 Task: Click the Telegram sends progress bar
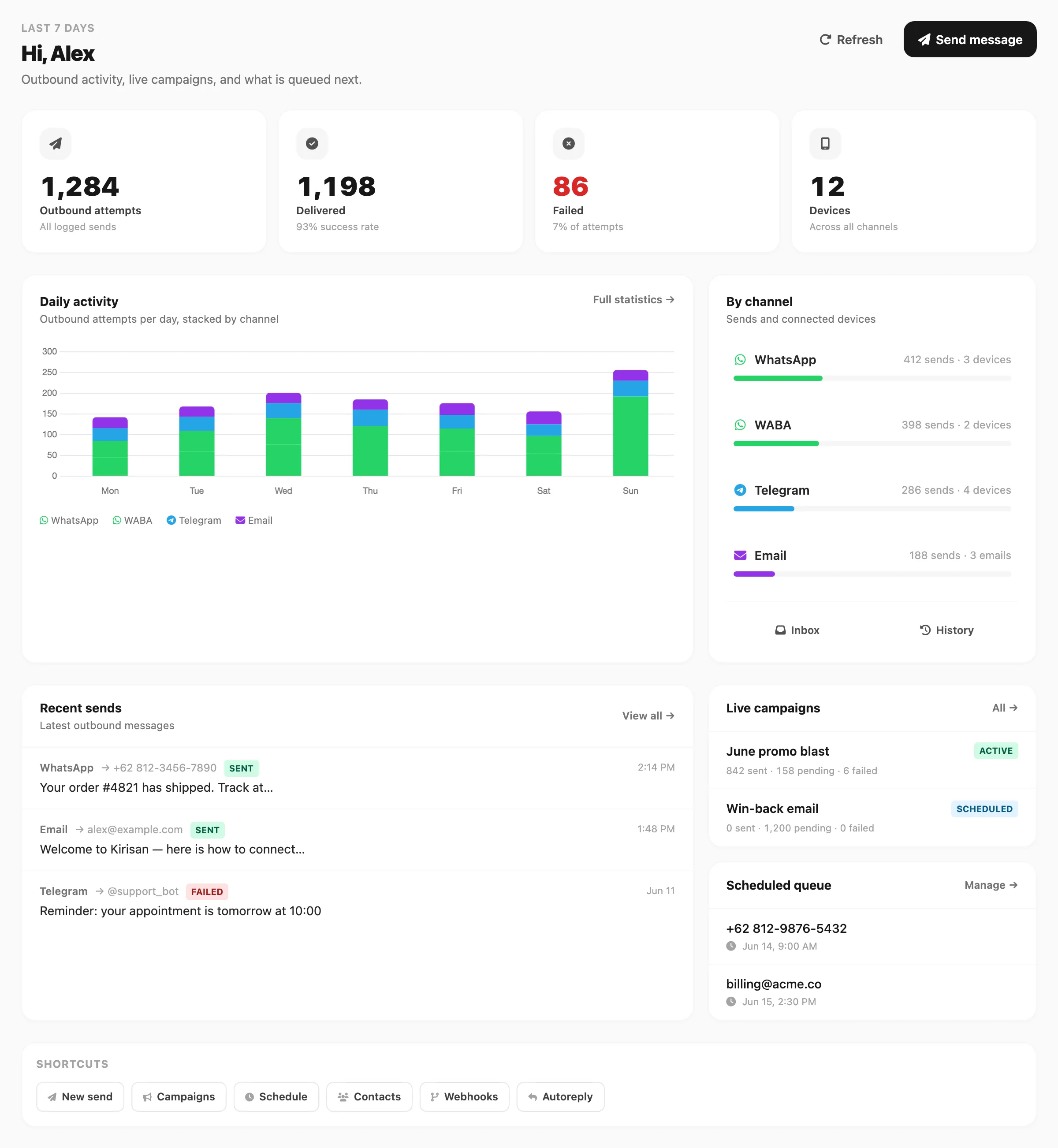[x=872, y=509]
